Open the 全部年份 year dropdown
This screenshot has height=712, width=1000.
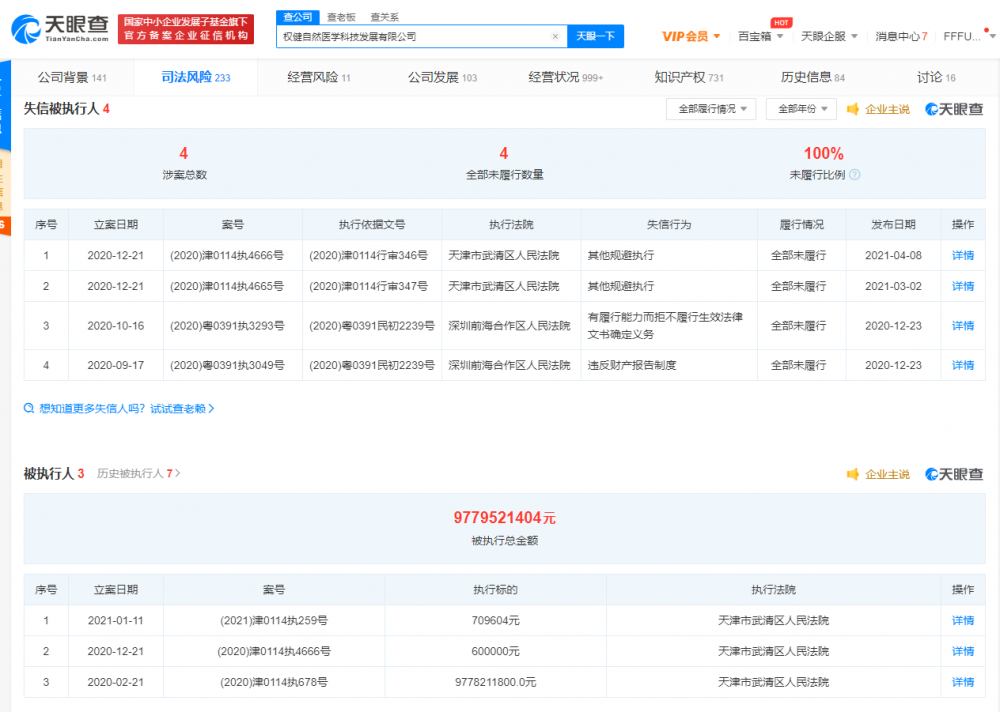tap(801, 109)
